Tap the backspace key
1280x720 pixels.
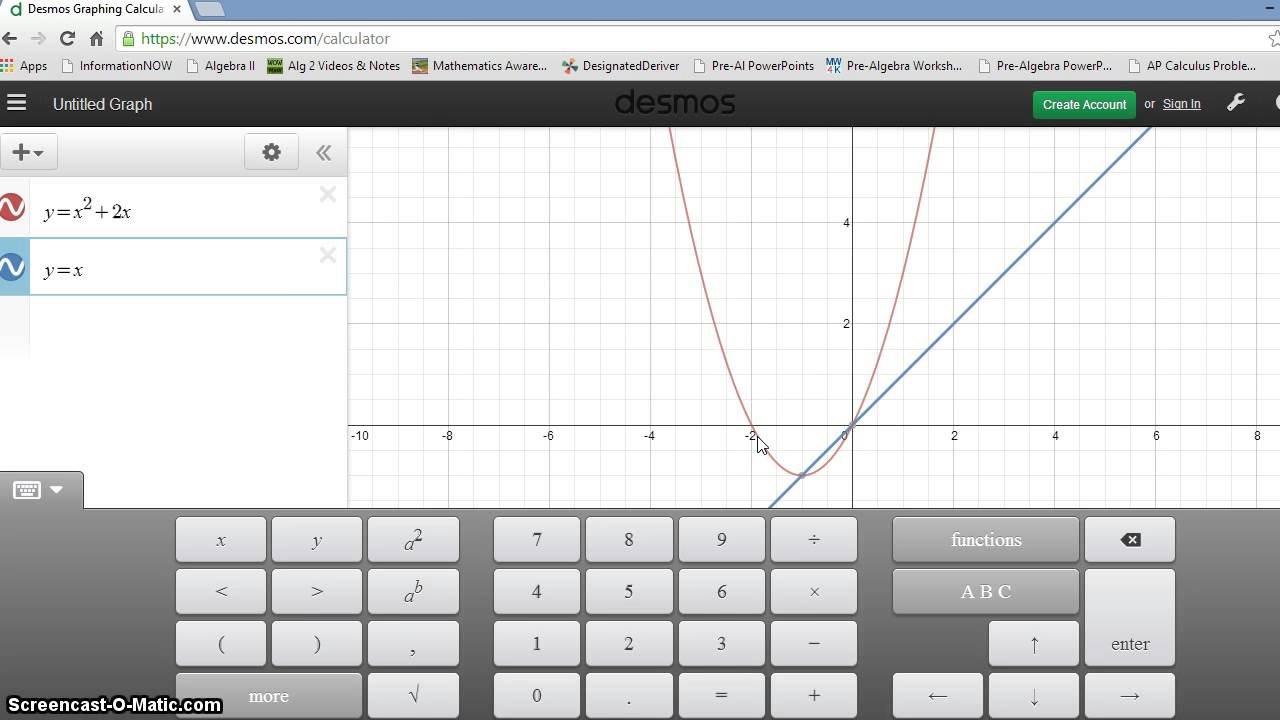(1130, 540)
